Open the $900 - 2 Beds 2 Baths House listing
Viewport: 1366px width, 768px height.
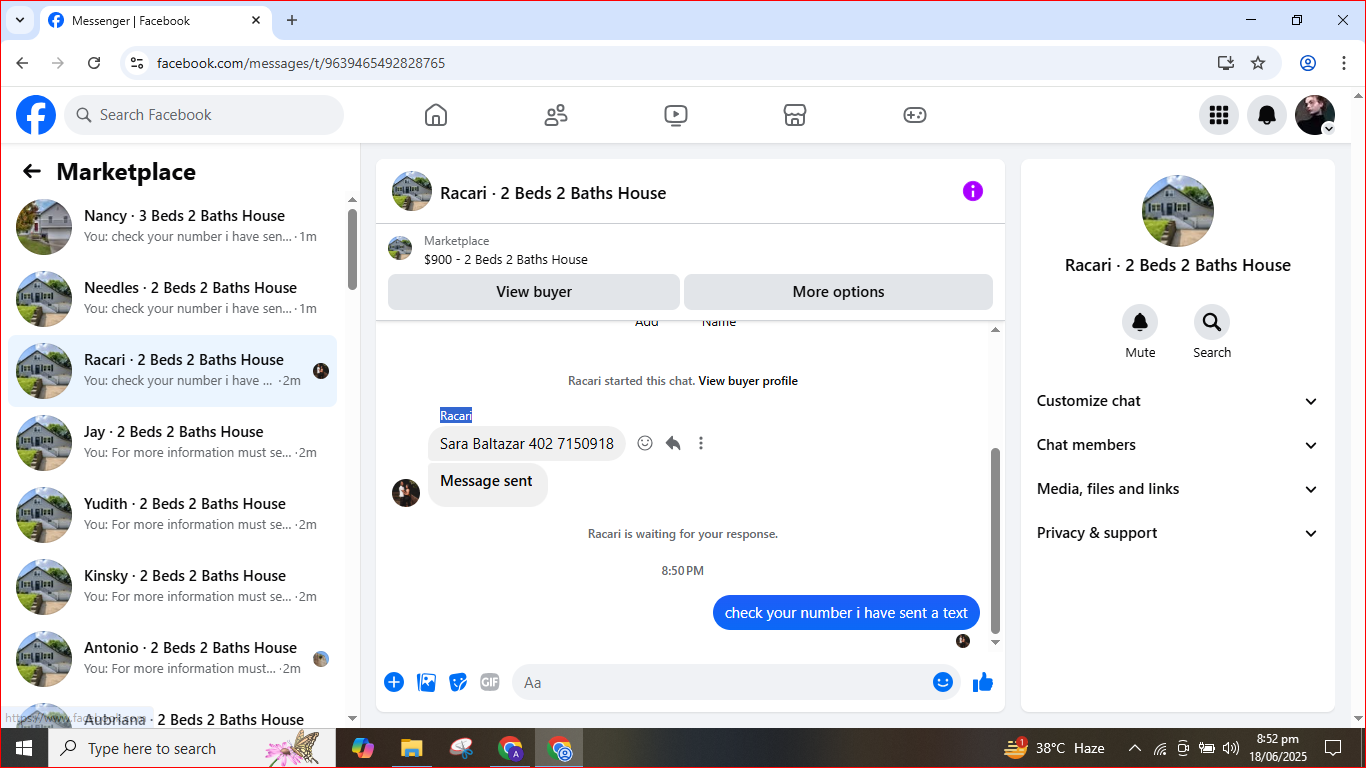point(506,260)
